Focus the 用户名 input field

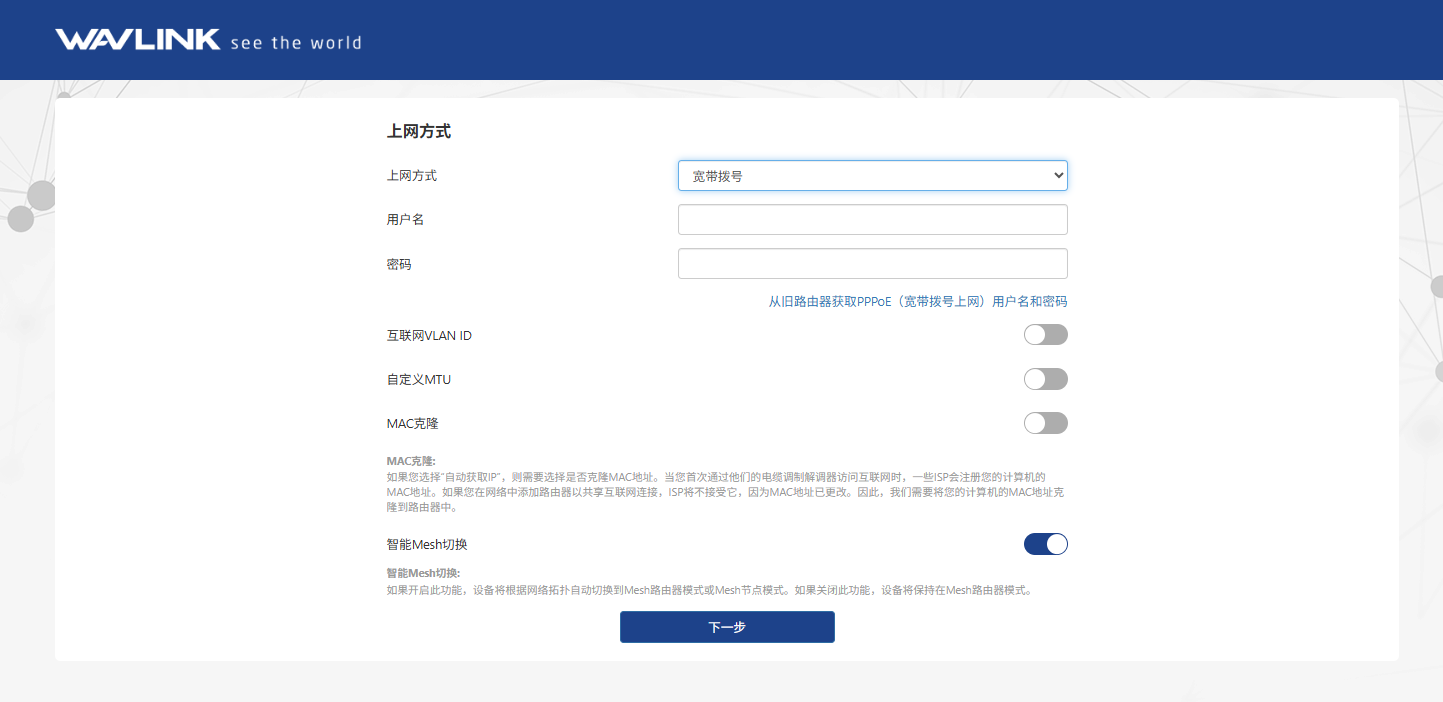click(x=872, y=220)
